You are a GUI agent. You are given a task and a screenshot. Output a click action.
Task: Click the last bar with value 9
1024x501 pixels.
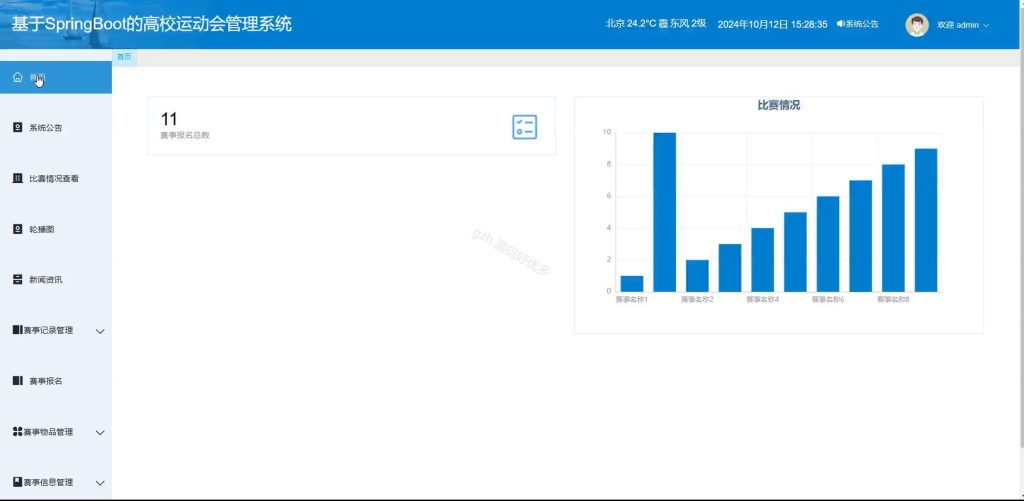click(925, 220)
